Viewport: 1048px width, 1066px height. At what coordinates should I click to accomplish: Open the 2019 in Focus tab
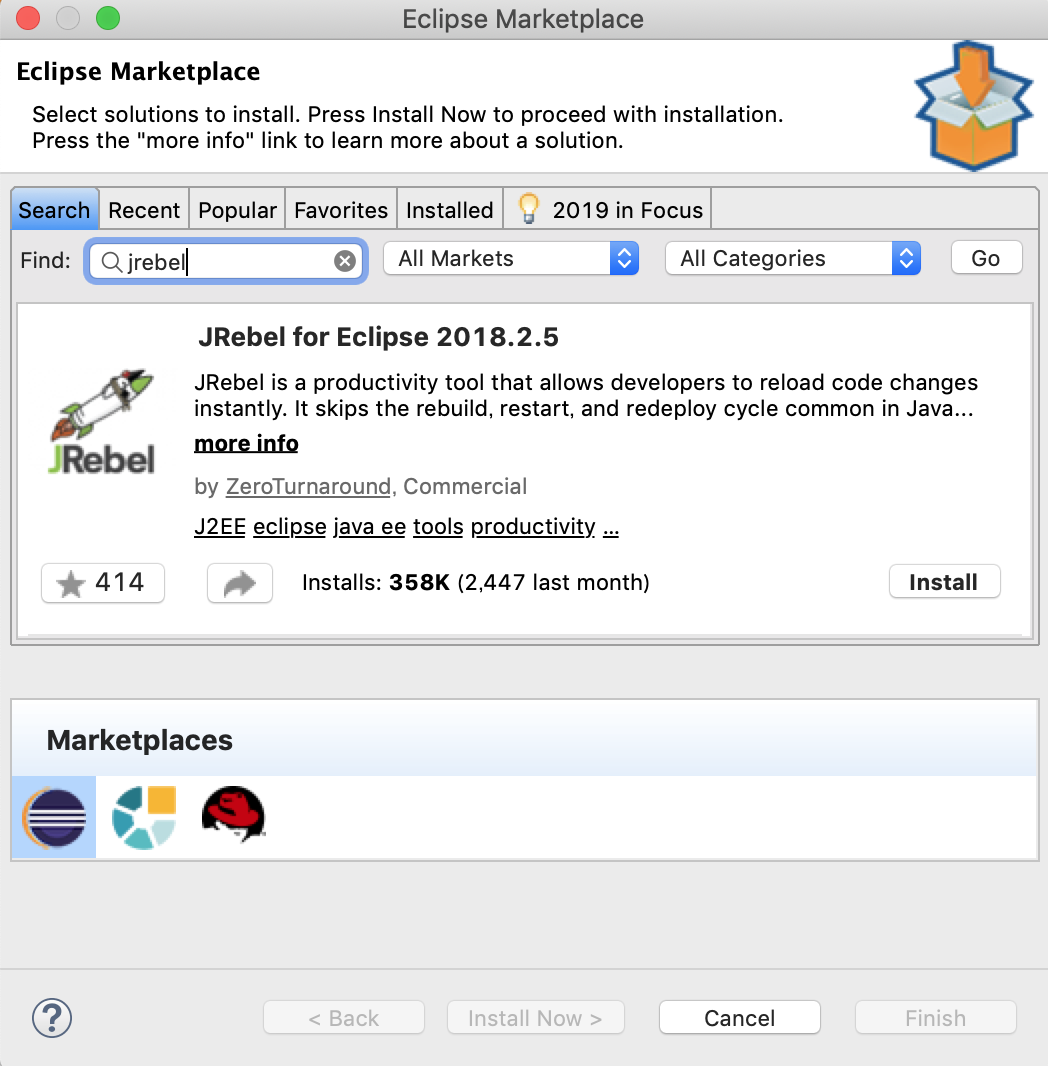(610, 210)
